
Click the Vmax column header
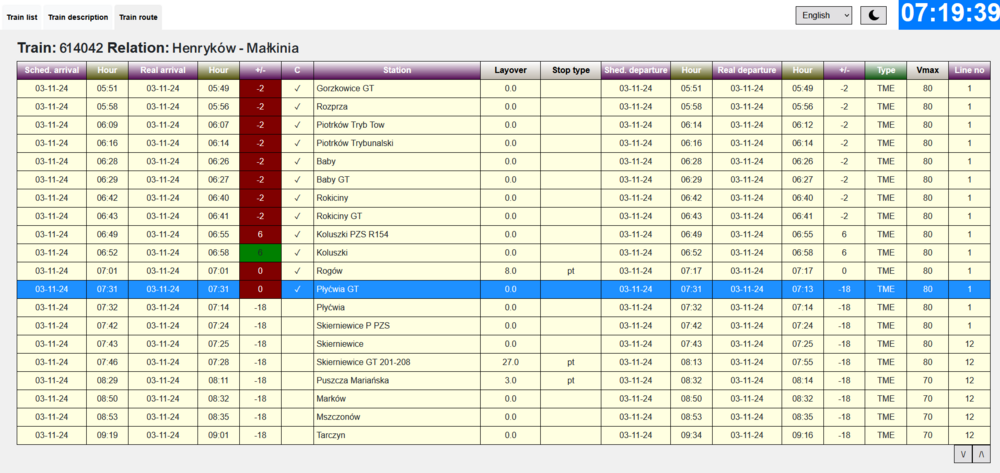click(926, 70)
